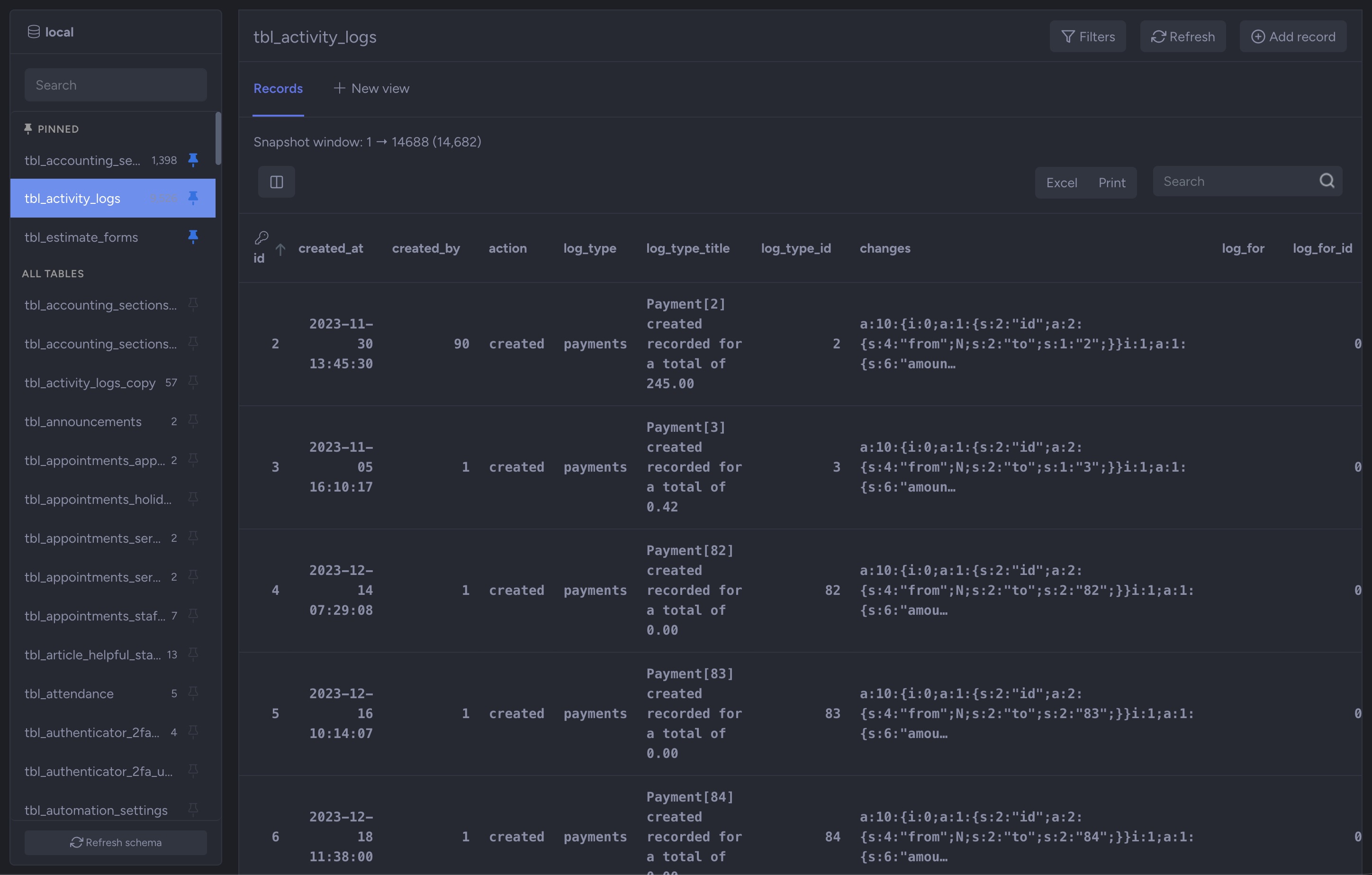Click the log_type_id column header
This screenshot has width=1372, height=875.
(796, 248)
